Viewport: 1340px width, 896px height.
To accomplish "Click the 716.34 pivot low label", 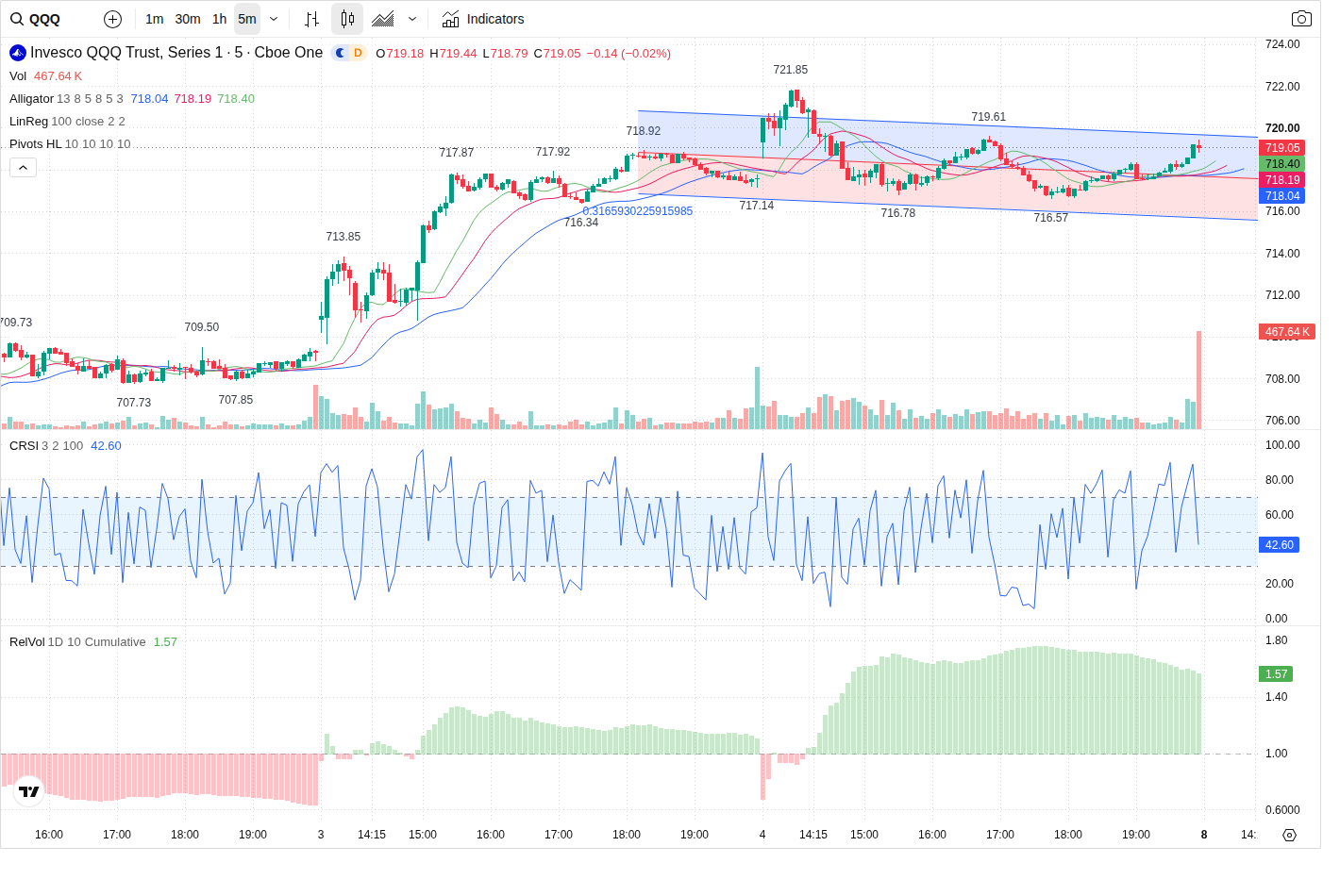I will 581,223.
